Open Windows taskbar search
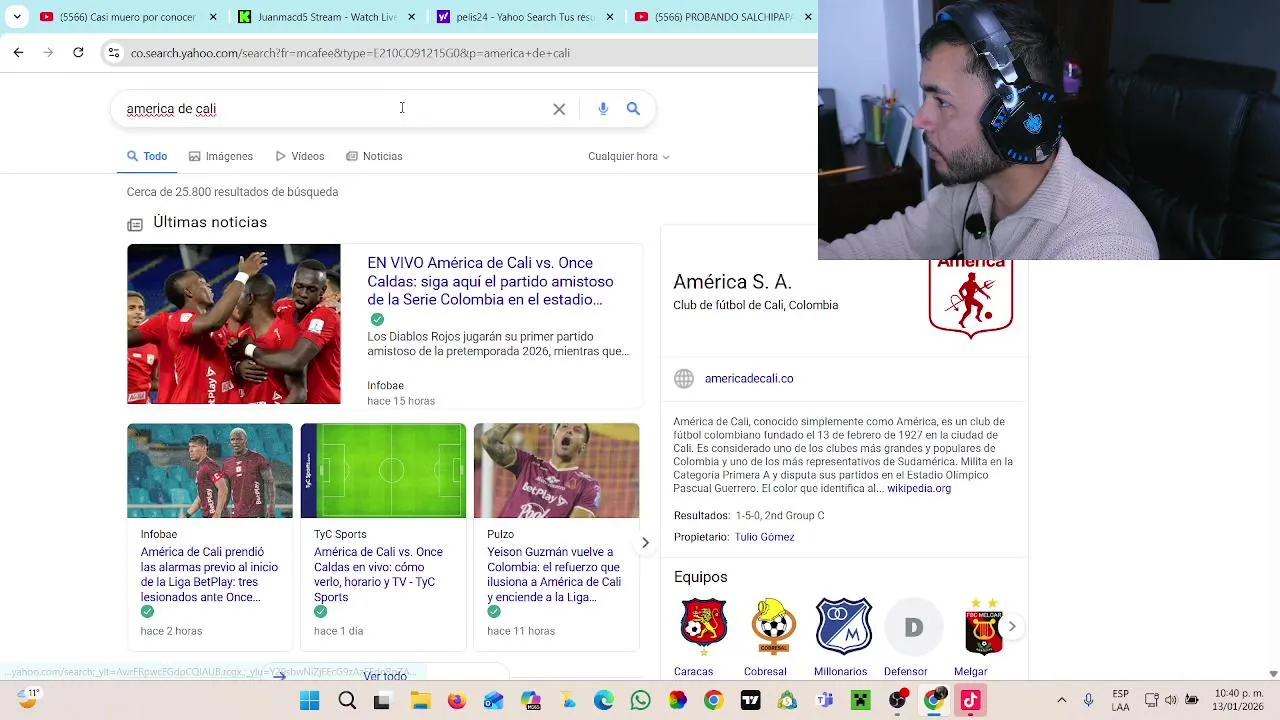 (347, 701)
